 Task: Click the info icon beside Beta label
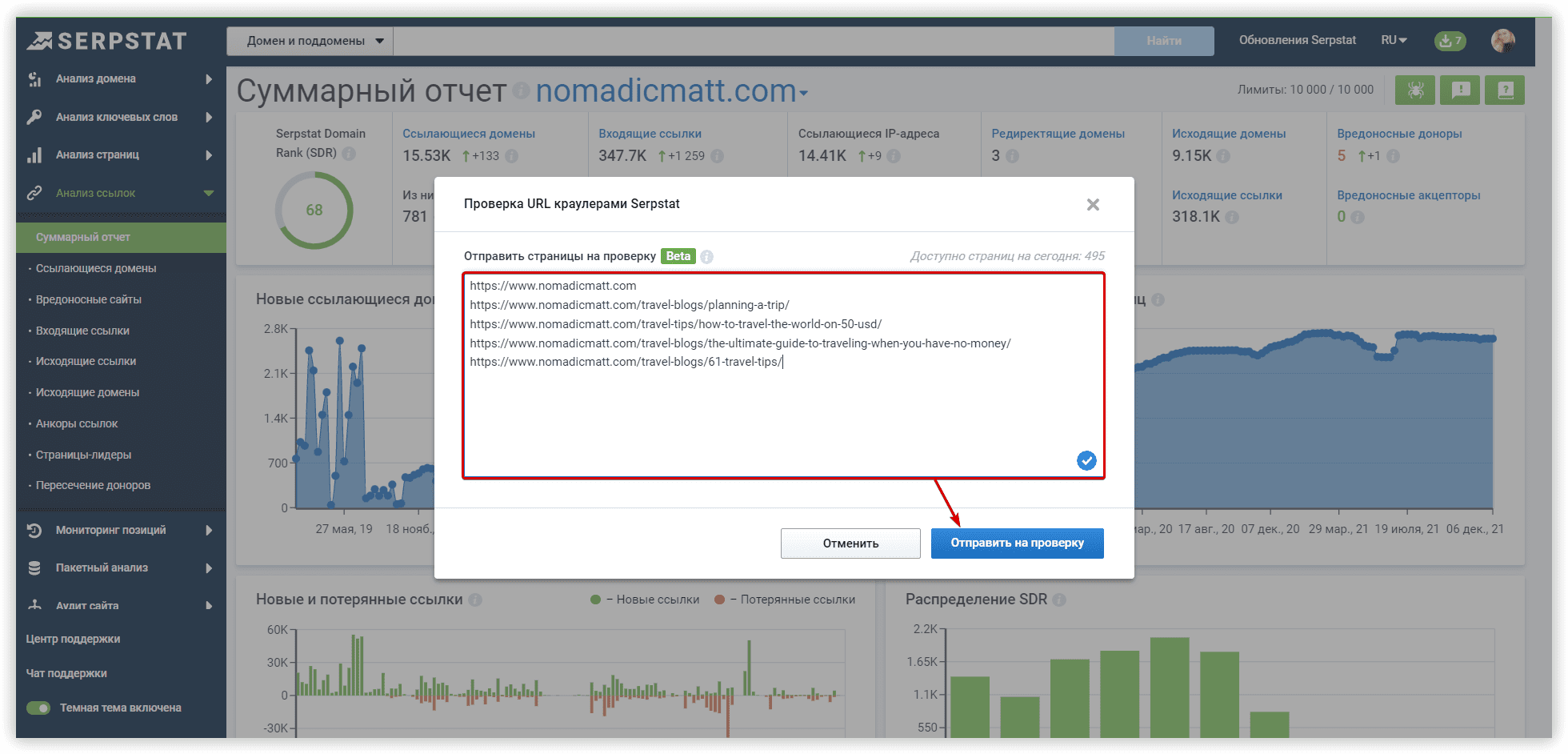tap(707, 257)
